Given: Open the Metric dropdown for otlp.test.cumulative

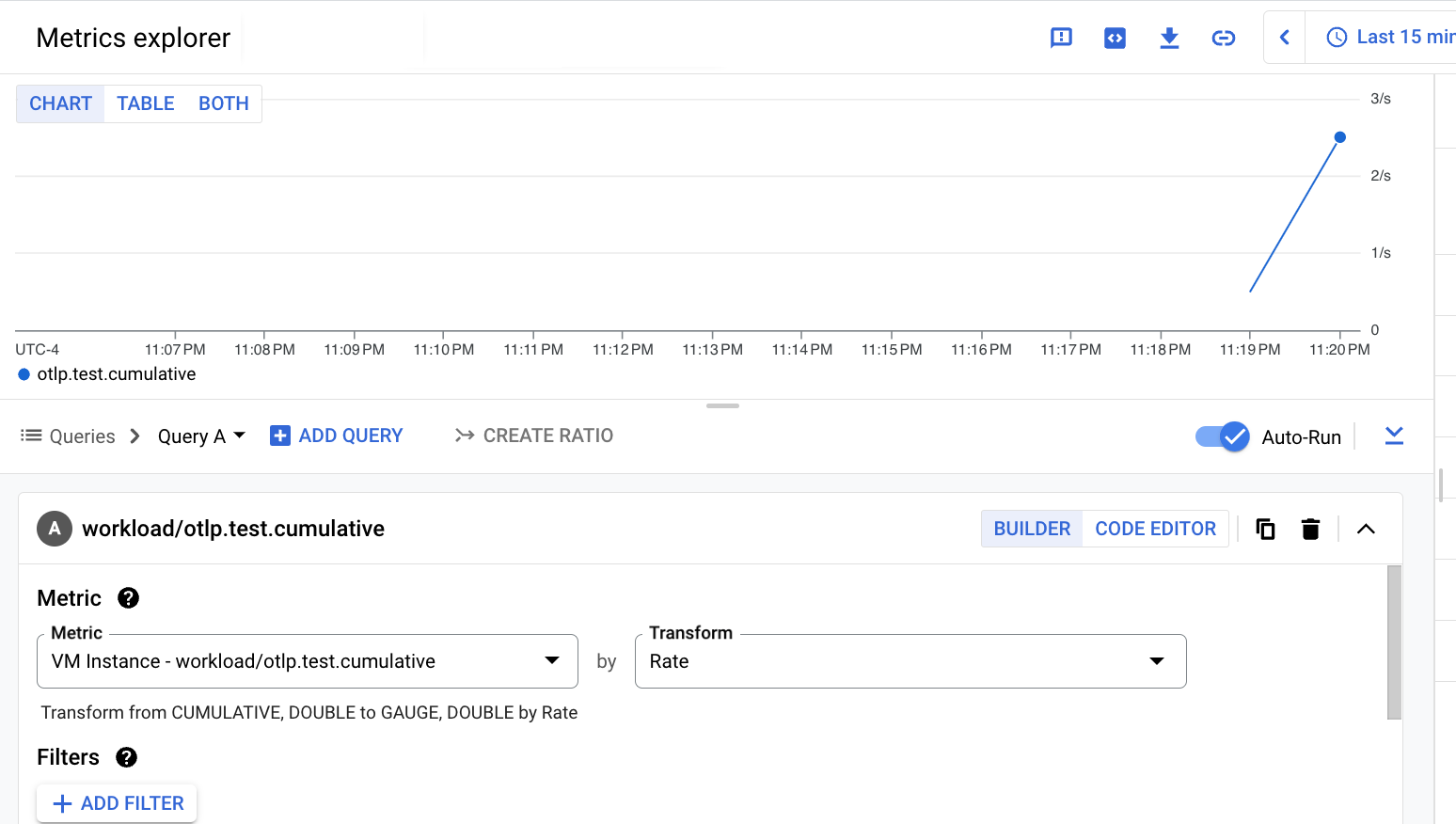Looking at the screenshot, I should pos(308,660).
